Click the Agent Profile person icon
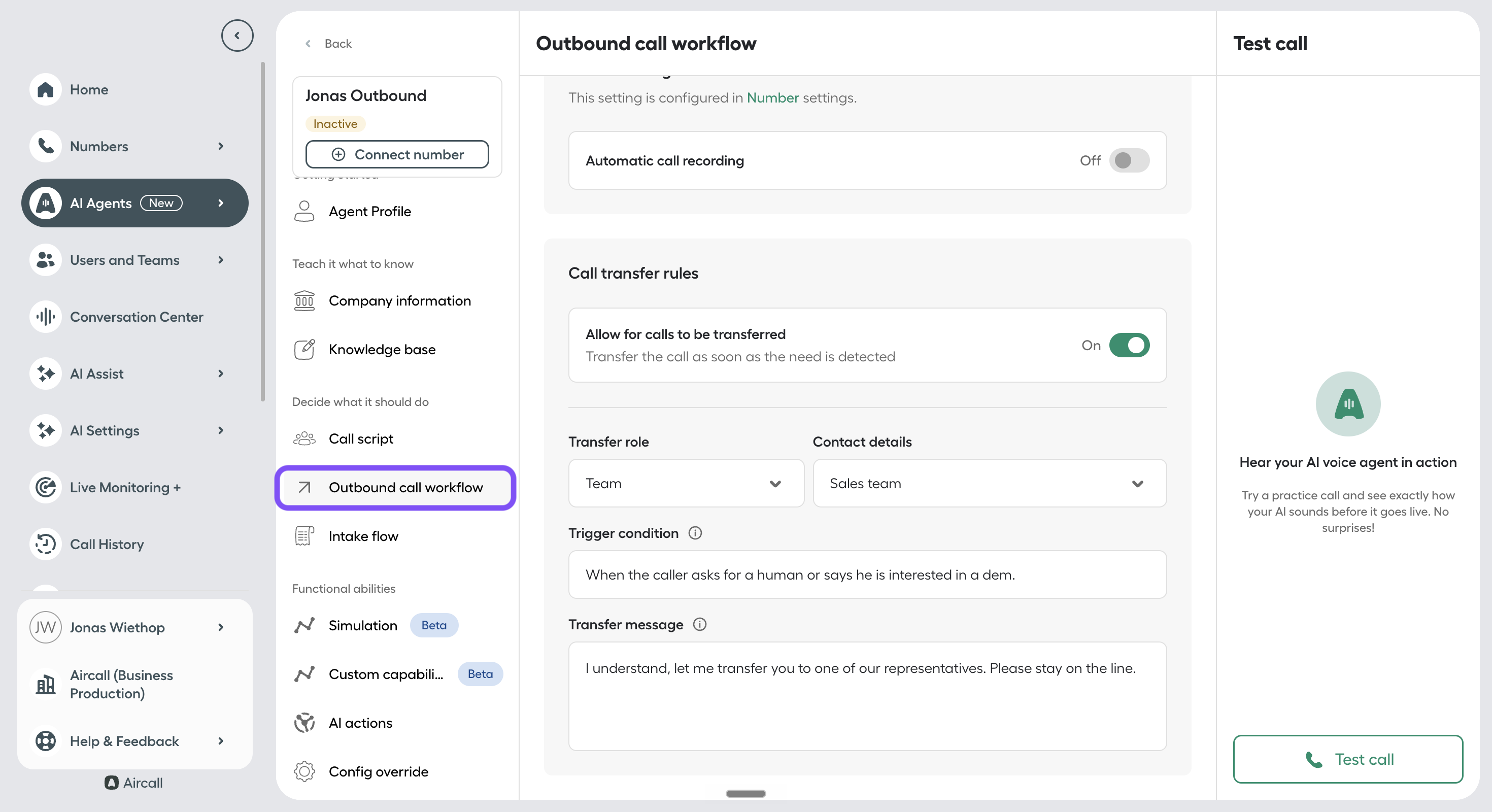This screenshot has height=812, width=1492. [304, 212]
